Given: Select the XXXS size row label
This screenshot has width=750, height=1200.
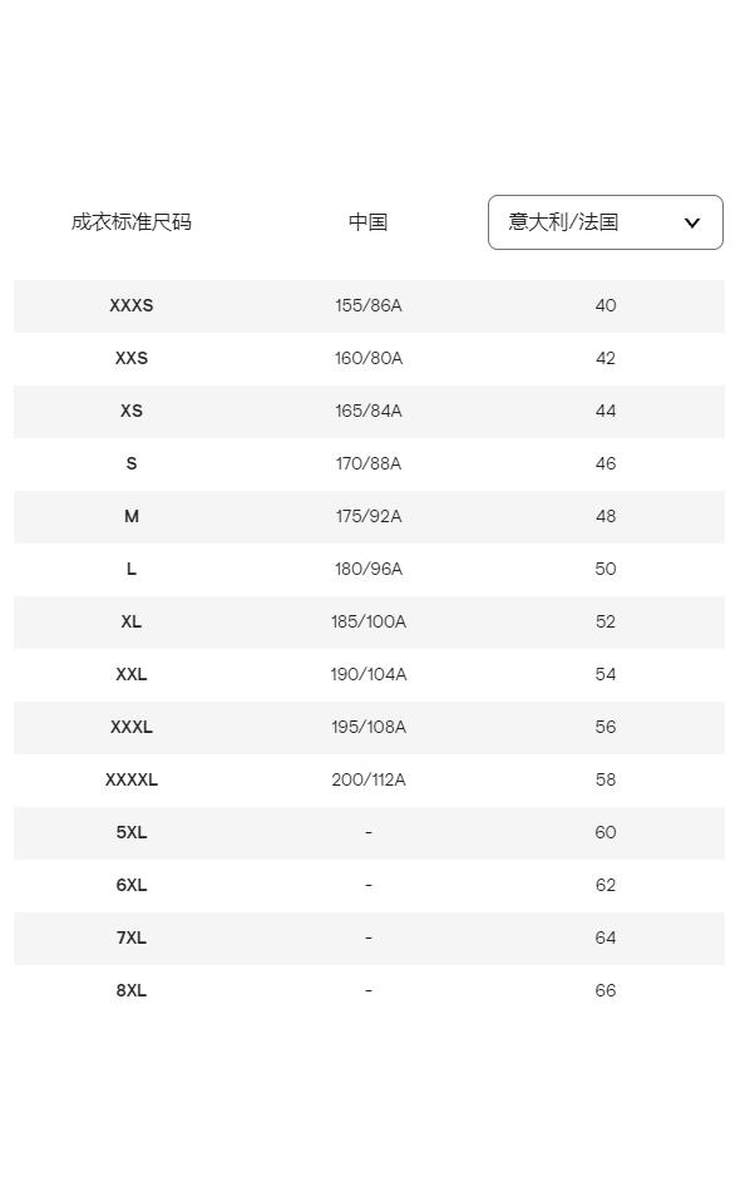Looking at the screenshot, I should [x=131, y=306].
